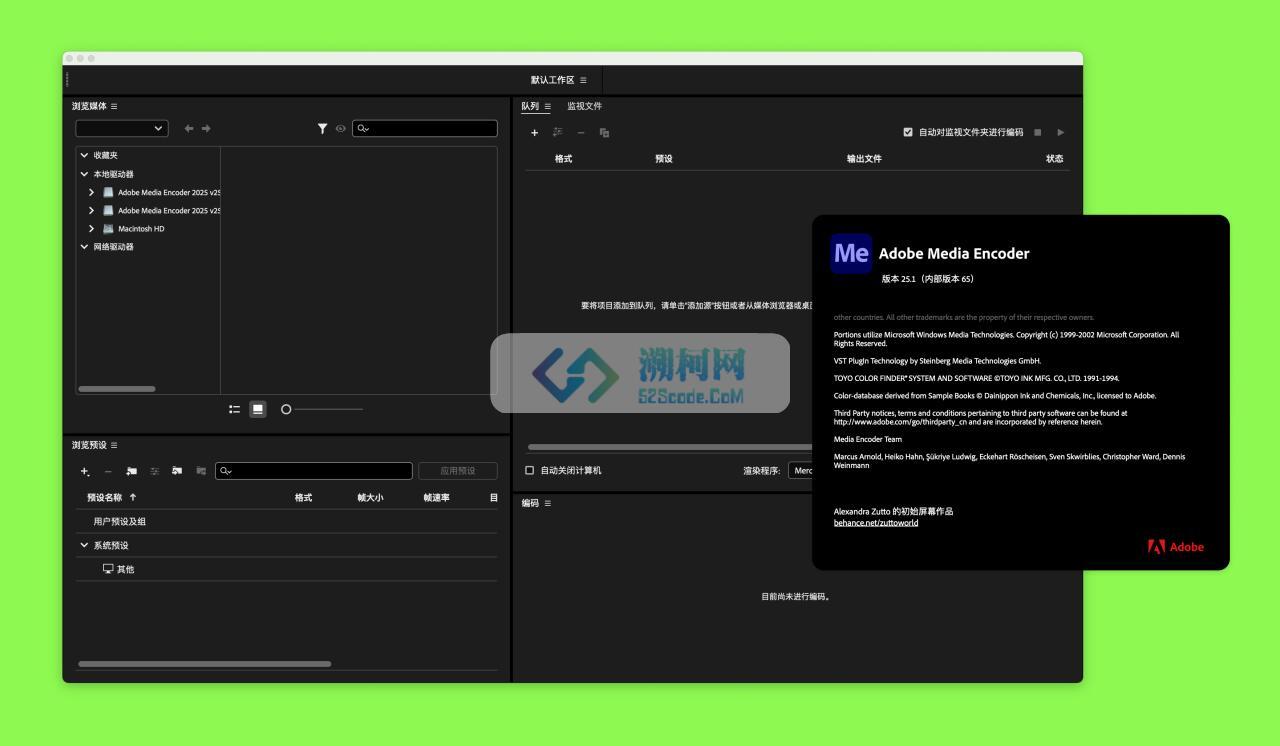Click the add output icon in queue
Screen dimensions: 1280x746
(x=557, y=132)
